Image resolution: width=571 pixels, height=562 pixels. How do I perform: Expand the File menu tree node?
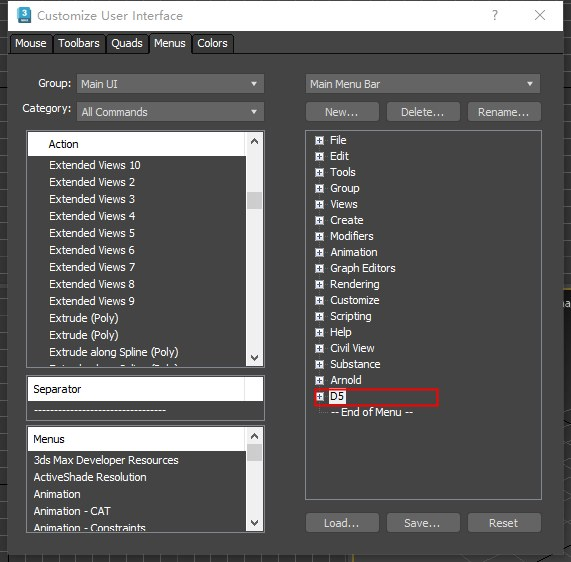pos(319,141)
